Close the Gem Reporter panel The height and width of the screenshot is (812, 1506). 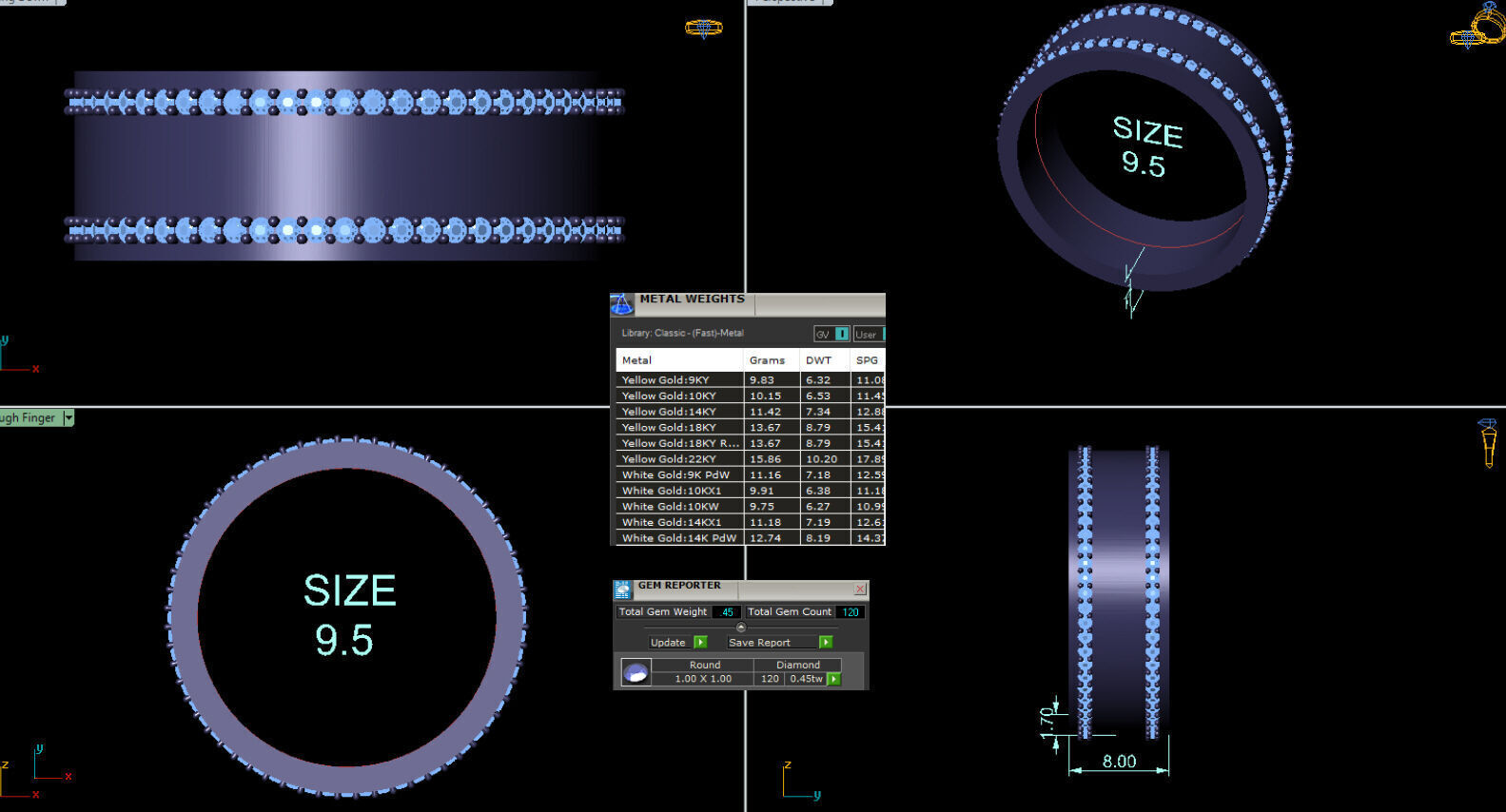[860, 590]
